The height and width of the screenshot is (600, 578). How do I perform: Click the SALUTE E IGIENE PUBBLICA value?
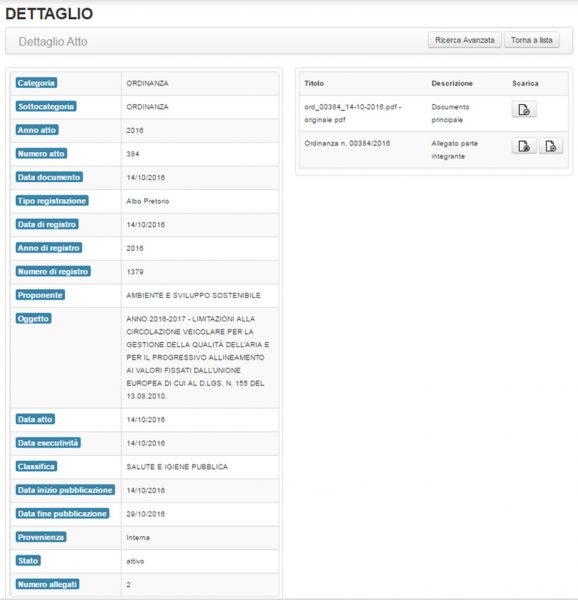[177, 467]
